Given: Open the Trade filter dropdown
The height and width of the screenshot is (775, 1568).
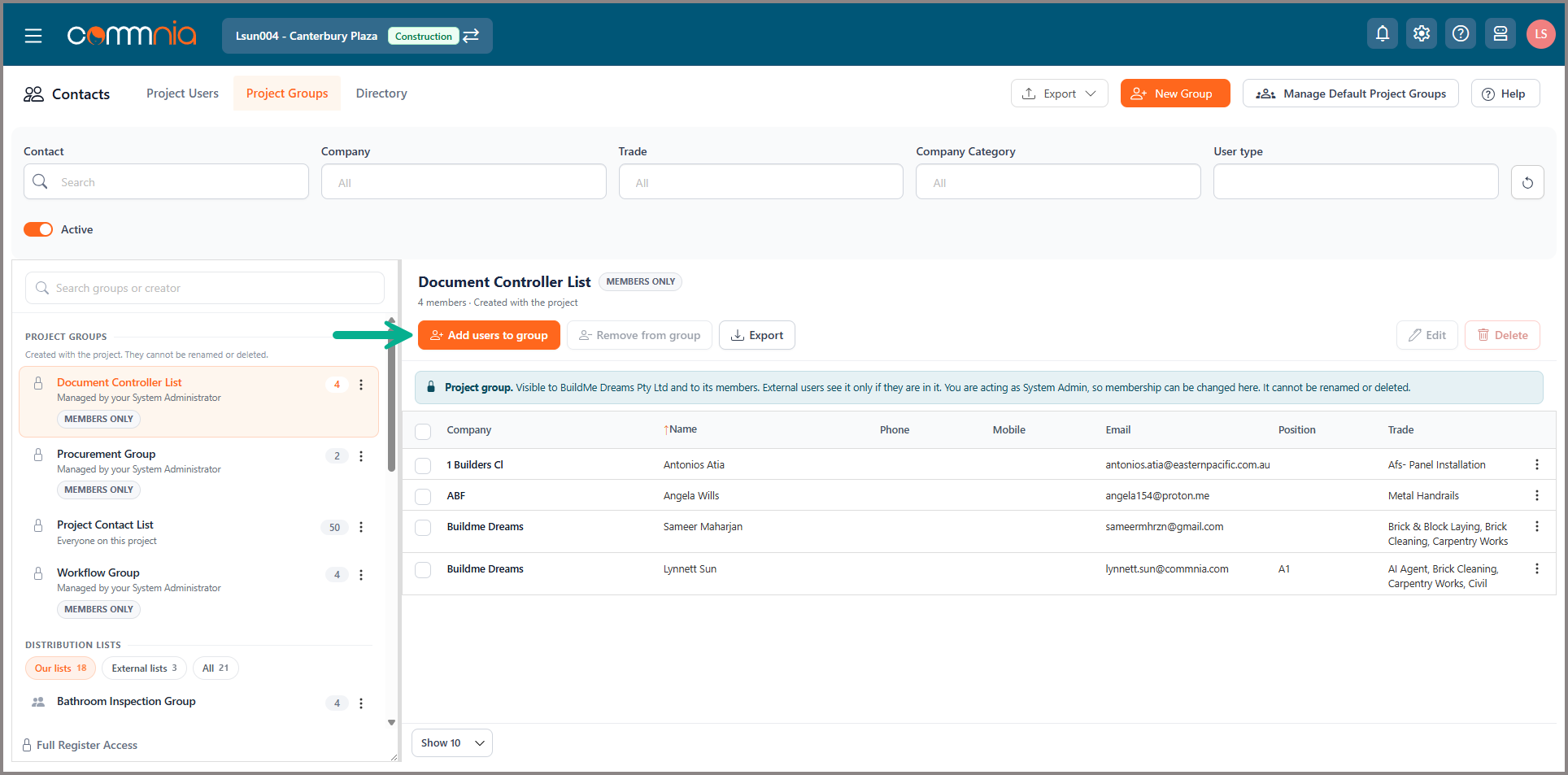Looking at the screenshot, I should 761,182.
